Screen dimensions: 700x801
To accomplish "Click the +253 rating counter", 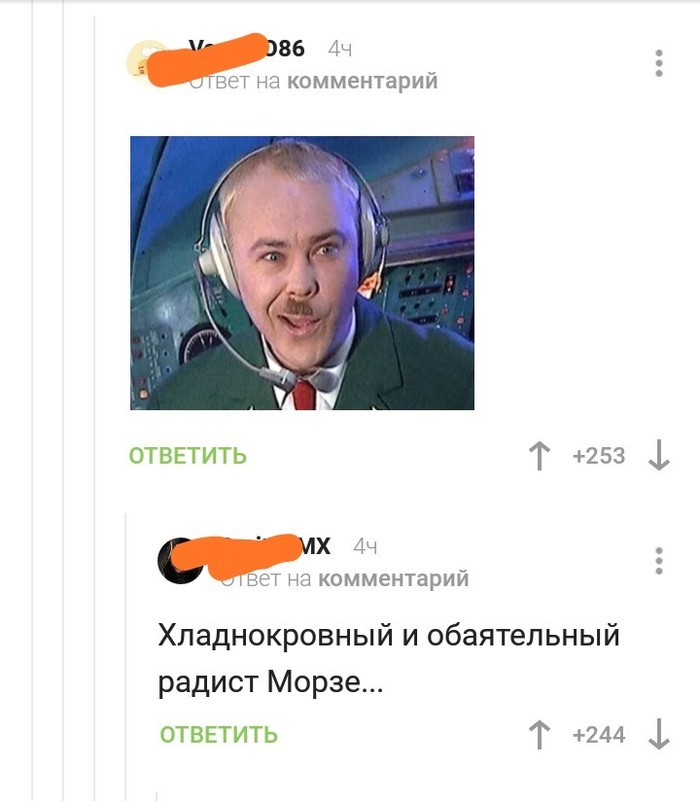I will [599, 456].
